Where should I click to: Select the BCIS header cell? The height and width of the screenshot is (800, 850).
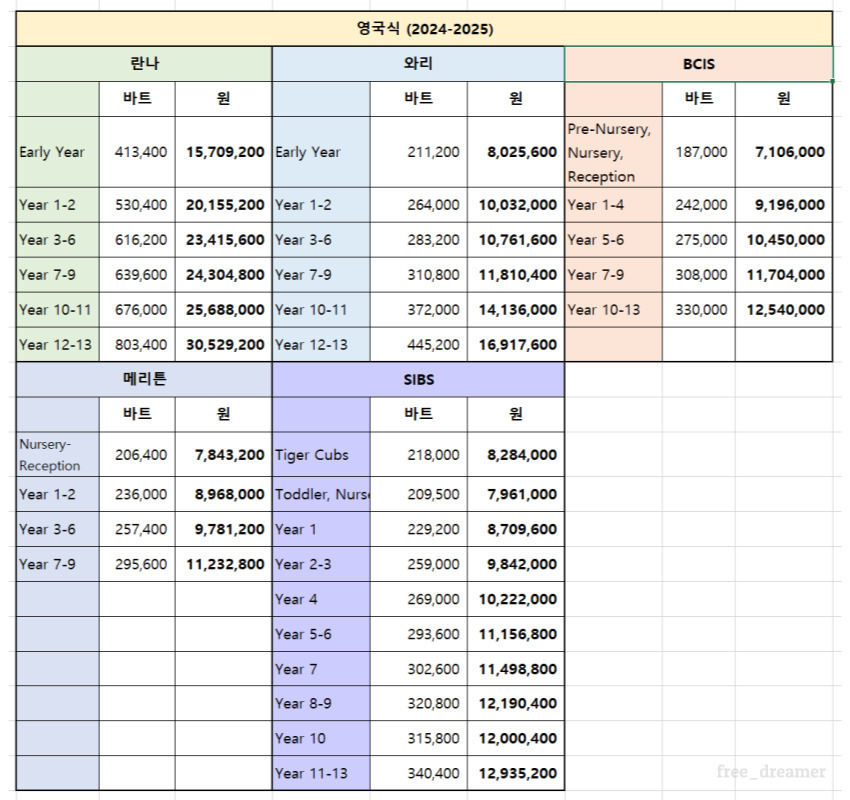[x=699, y=64]
